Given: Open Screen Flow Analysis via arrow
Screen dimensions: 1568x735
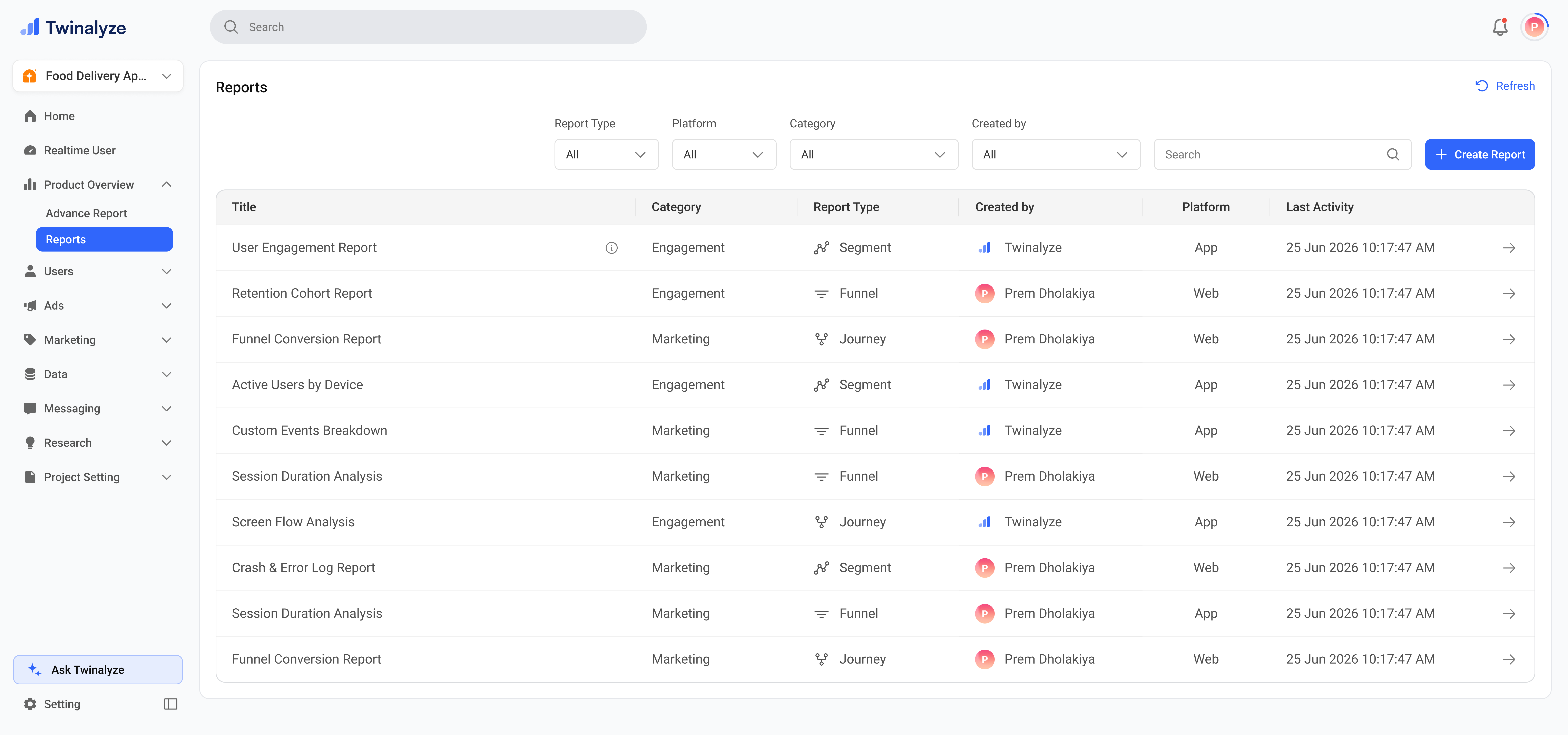Looking at the screenshot, I should tap(1509, 522).
